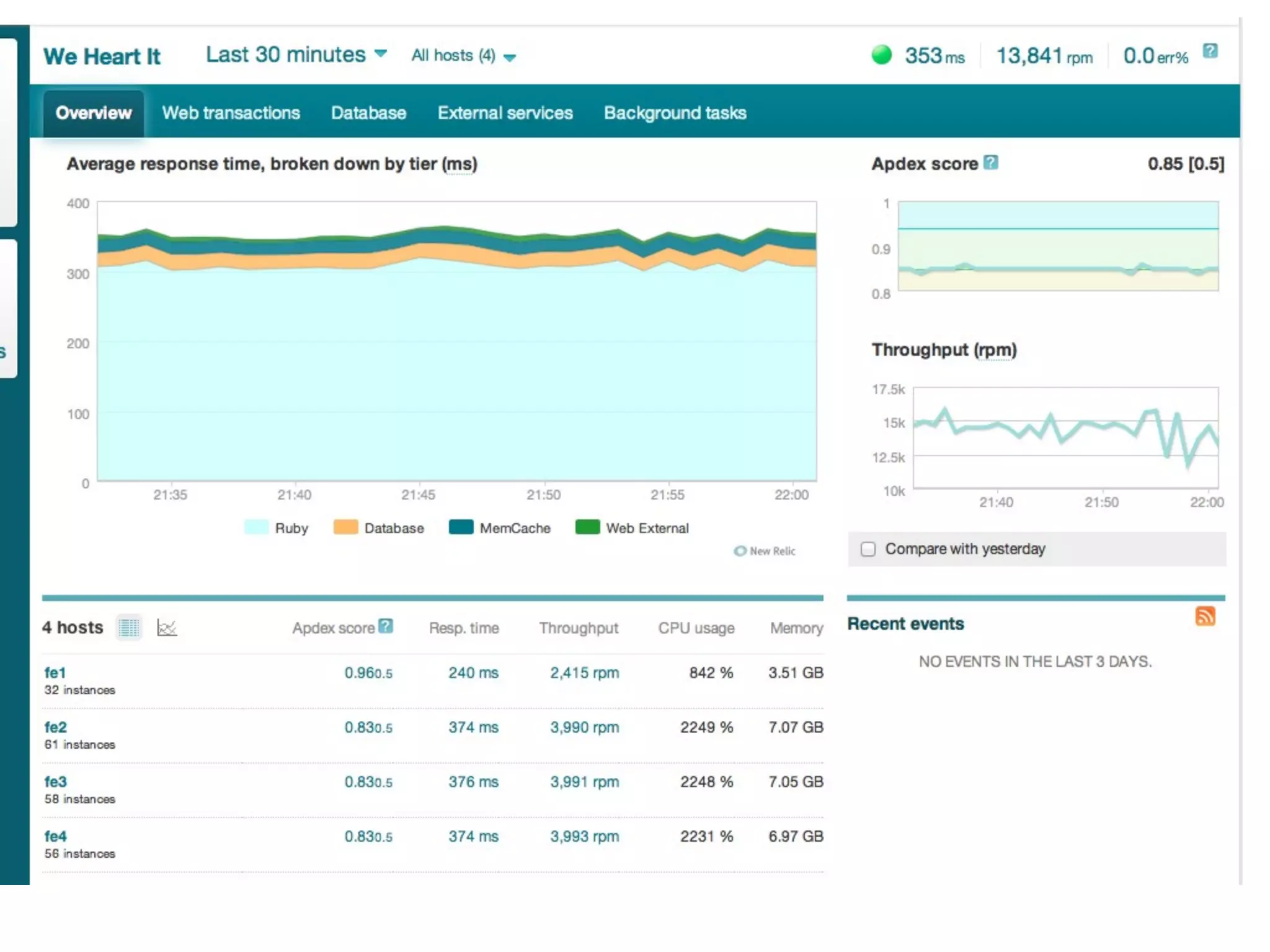The height and width of the screenshot is (952, 1270).
Task: Switch hosts list to table view icon
Action: pos(129,628)
